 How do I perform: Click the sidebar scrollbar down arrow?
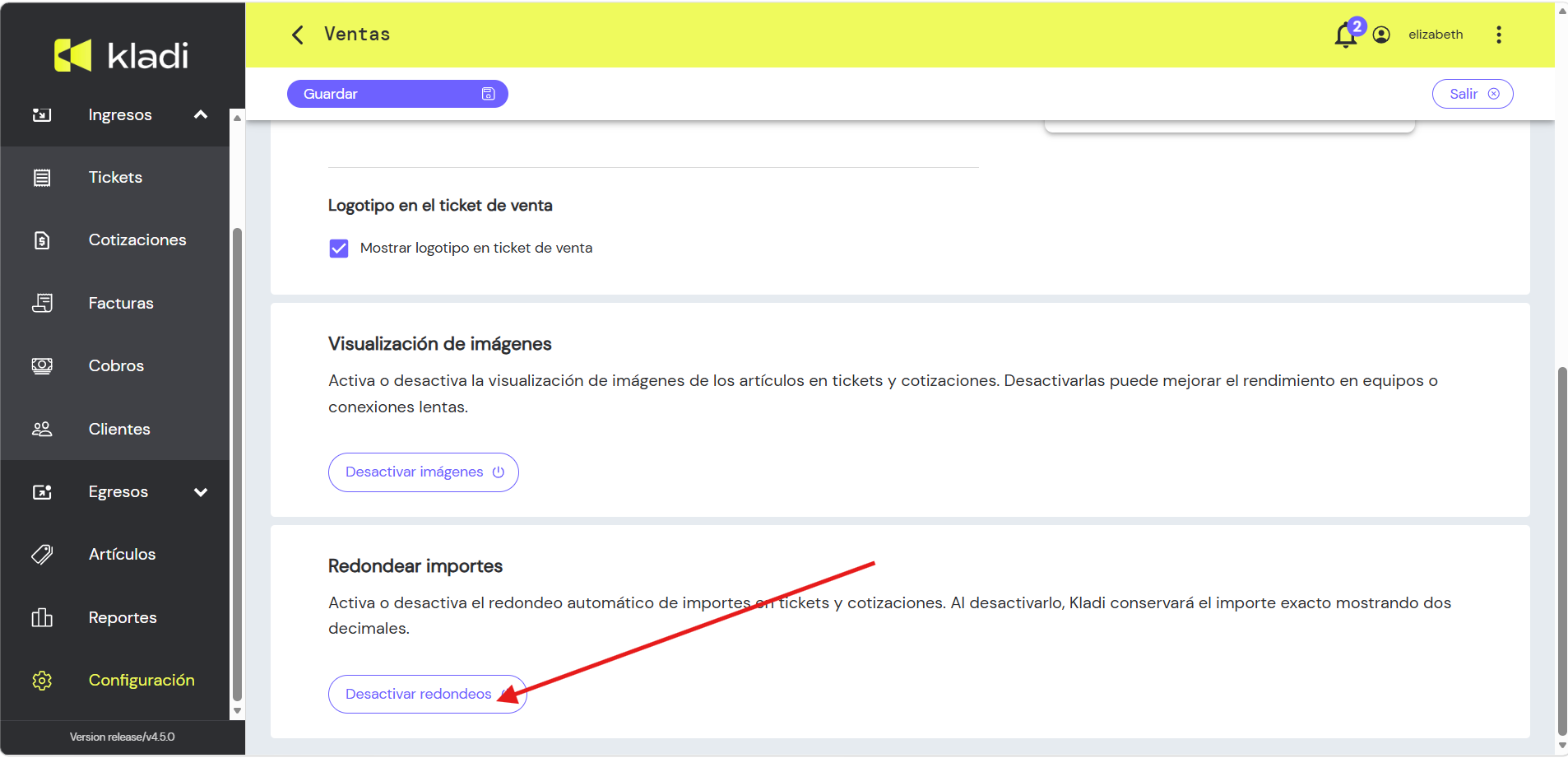(x=237, y=711)
